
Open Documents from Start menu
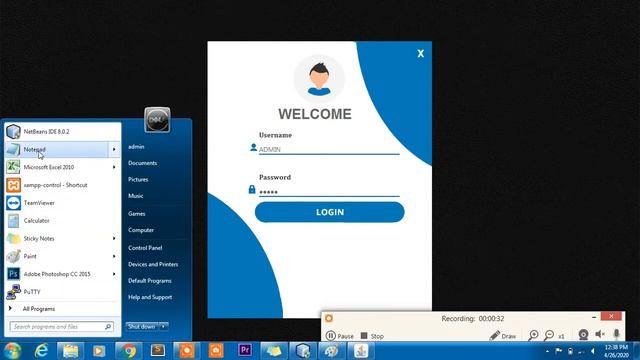(142, 163)
